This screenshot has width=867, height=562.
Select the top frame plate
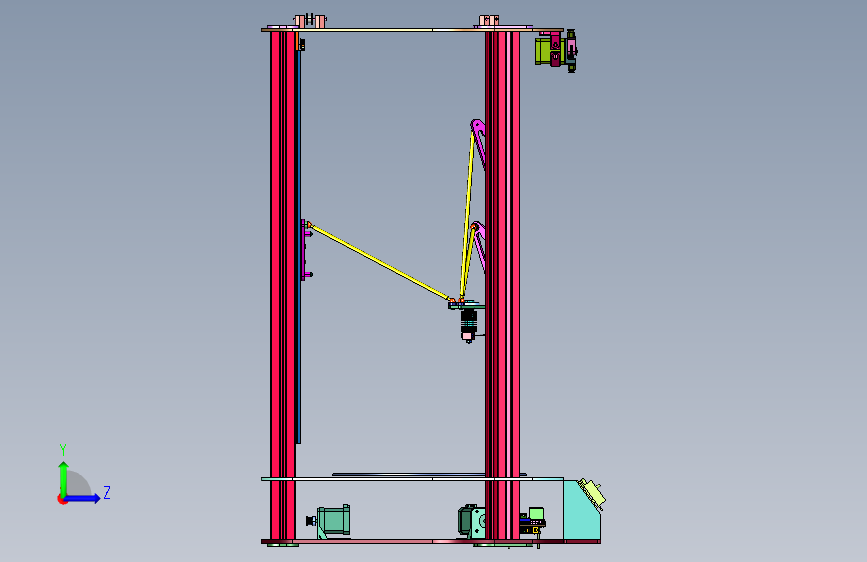tap(412, 29)
